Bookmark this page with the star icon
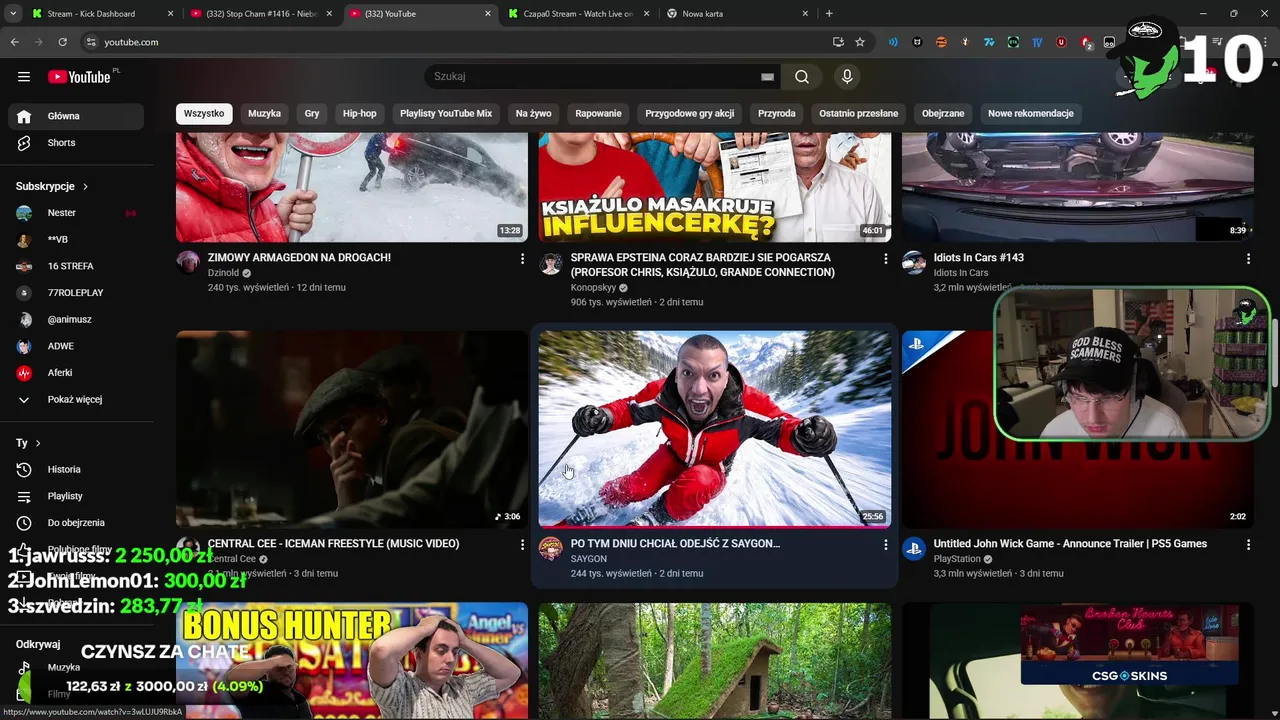 (860, 42)
